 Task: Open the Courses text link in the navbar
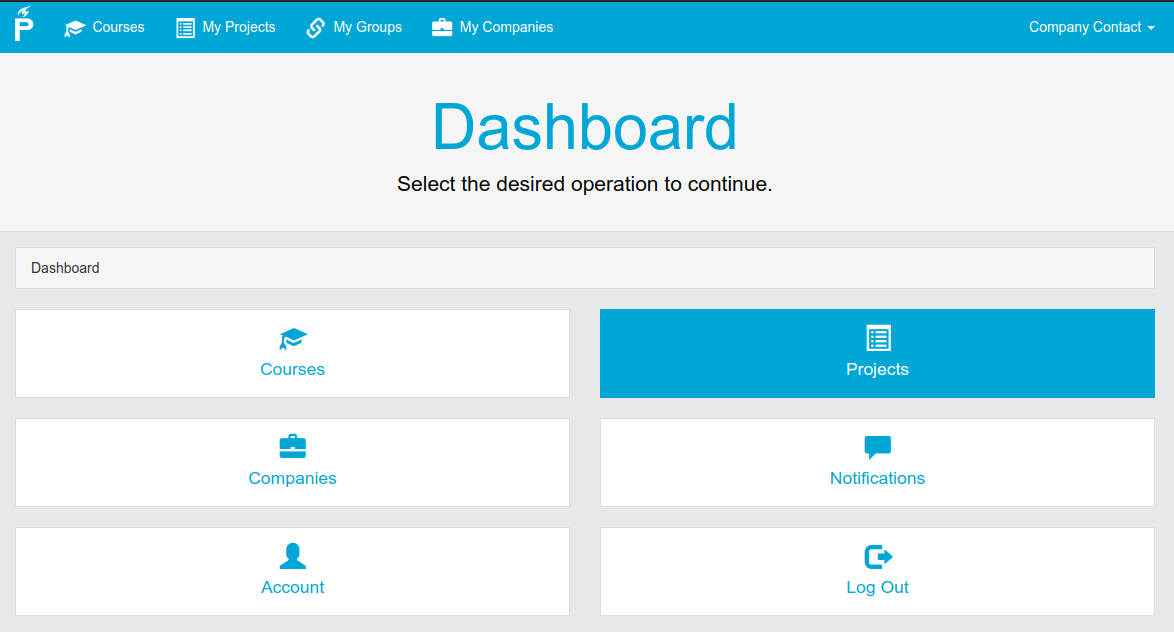click(x=119, y=28)
